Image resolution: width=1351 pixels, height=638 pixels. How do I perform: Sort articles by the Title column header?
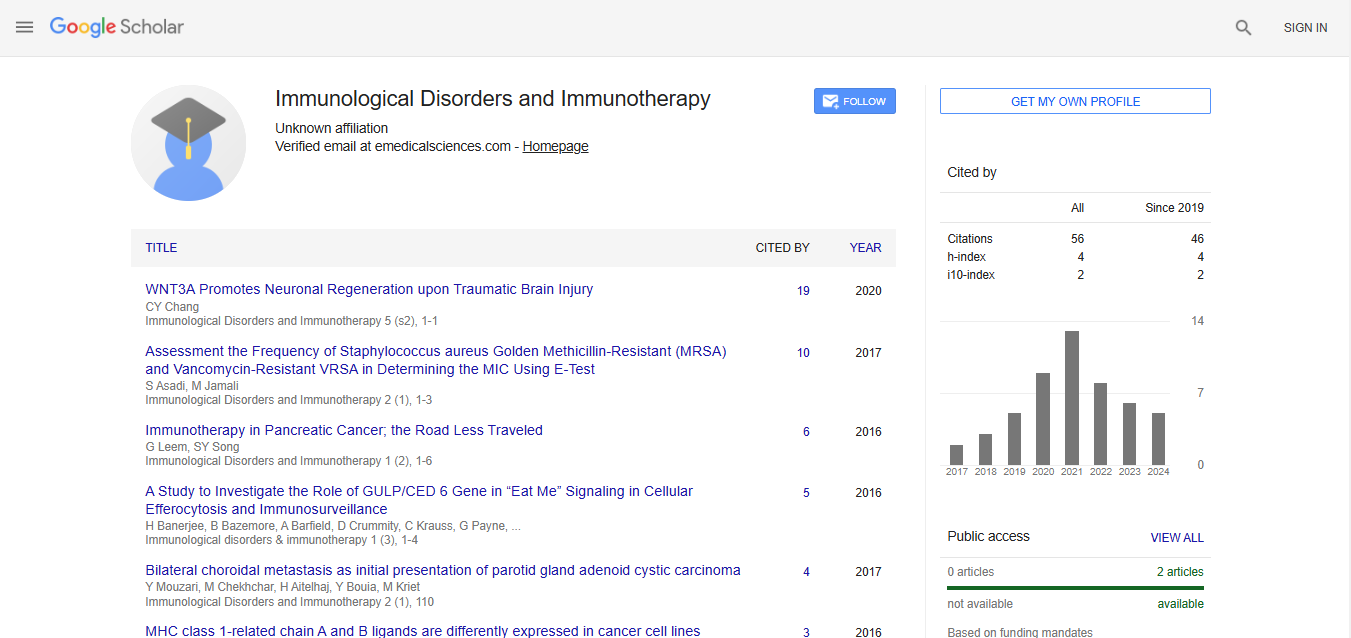[161, 248]
